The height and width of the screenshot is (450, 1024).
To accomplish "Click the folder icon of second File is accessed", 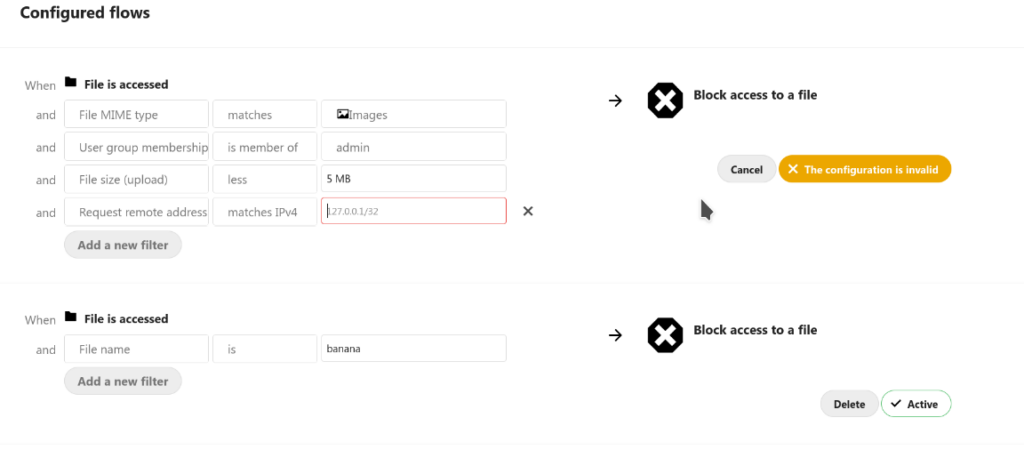I will [71, 317].
